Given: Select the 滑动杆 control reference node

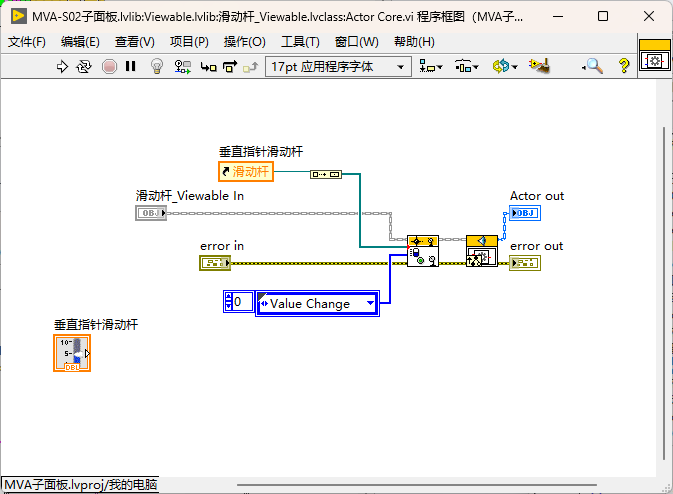Looking at the screenshot, I should tap(246, 172).
